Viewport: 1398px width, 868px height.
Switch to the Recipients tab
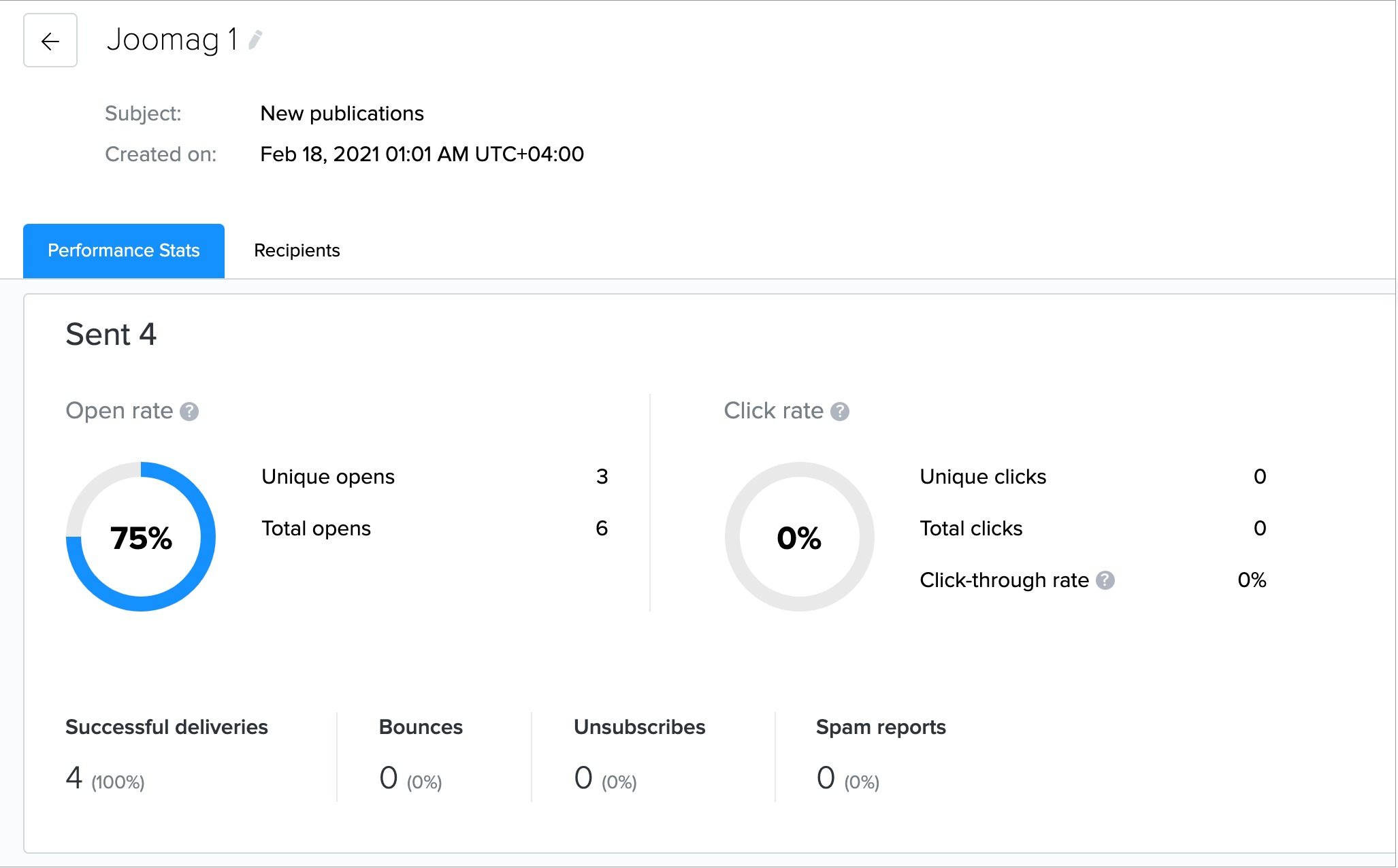(x=297, y=251)
